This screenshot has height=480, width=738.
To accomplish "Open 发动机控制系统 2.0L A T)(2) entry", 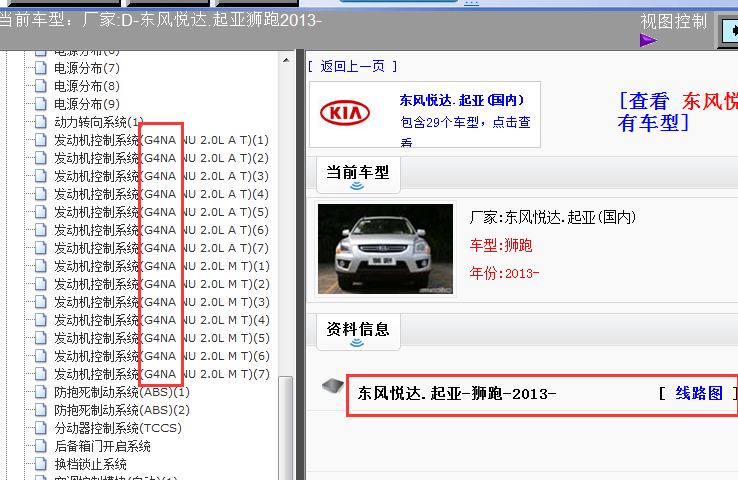I will coord(161,158).
